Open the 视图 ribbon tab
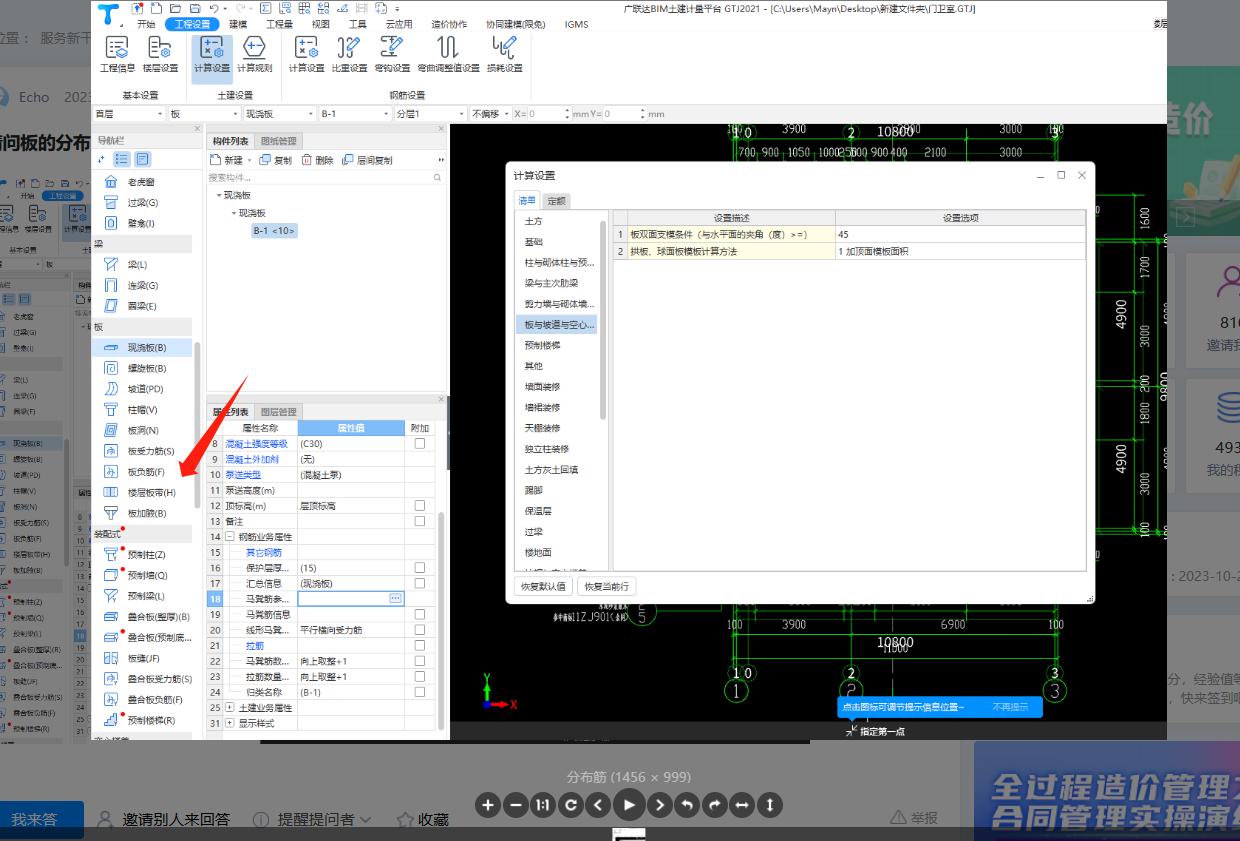 click(x=321, y=24)
